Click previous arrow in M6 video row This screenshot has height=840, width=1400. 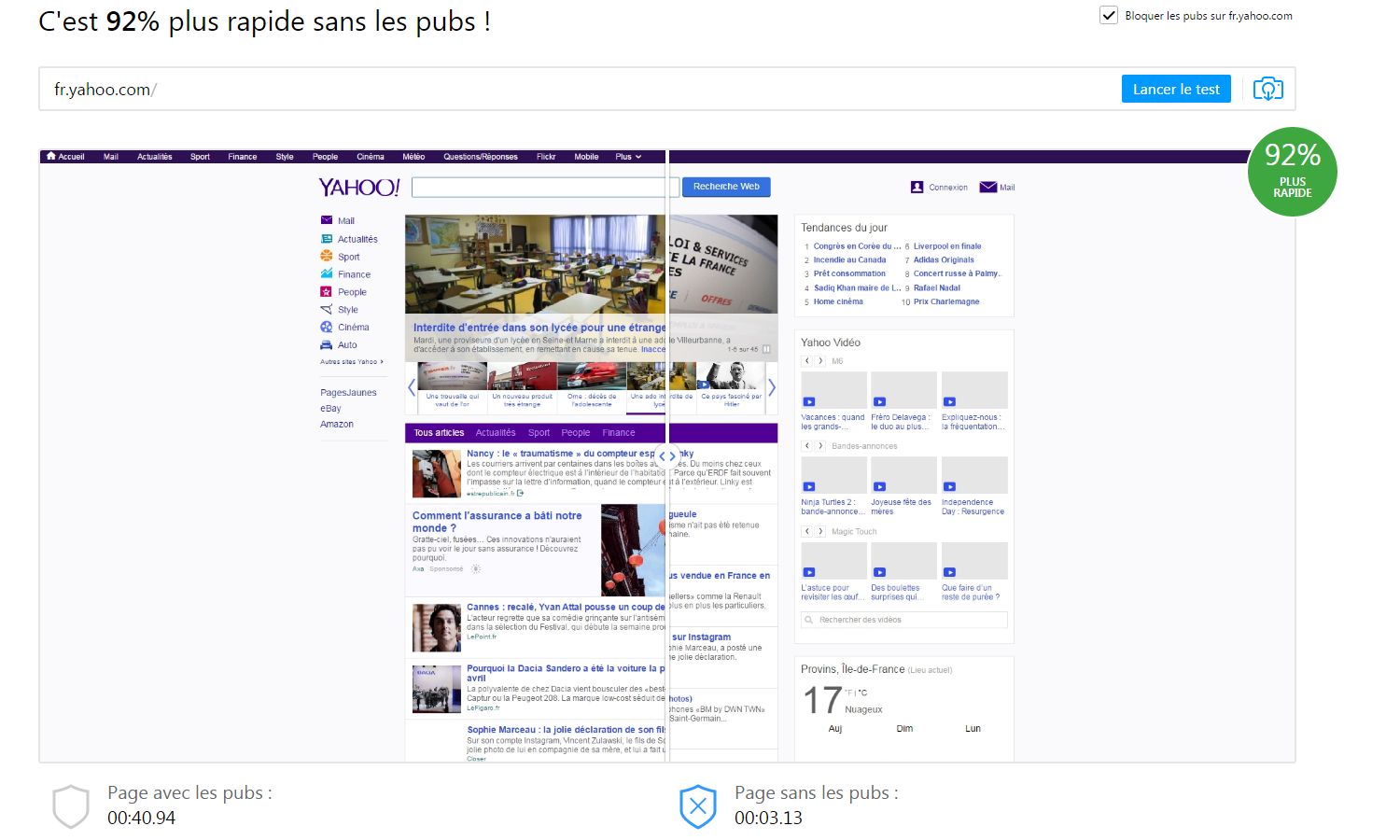point(807,360)
